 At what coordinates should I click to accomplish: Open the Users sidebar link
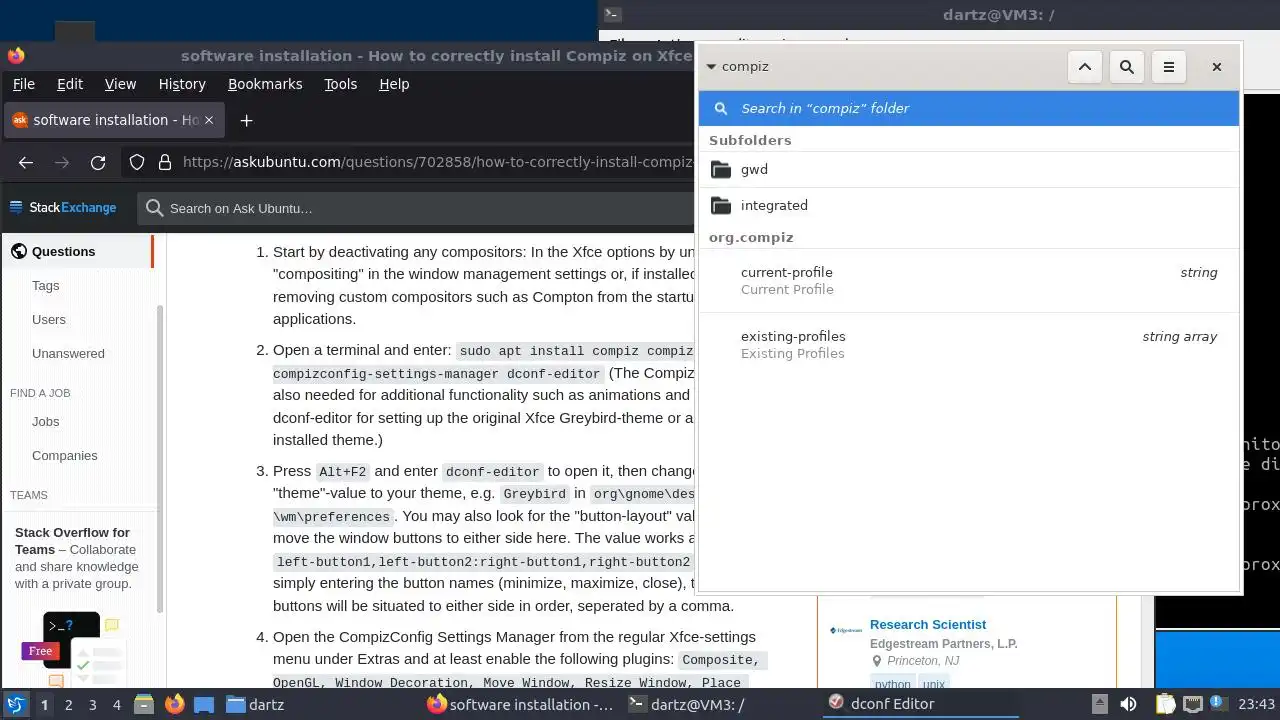pos(48,320)
